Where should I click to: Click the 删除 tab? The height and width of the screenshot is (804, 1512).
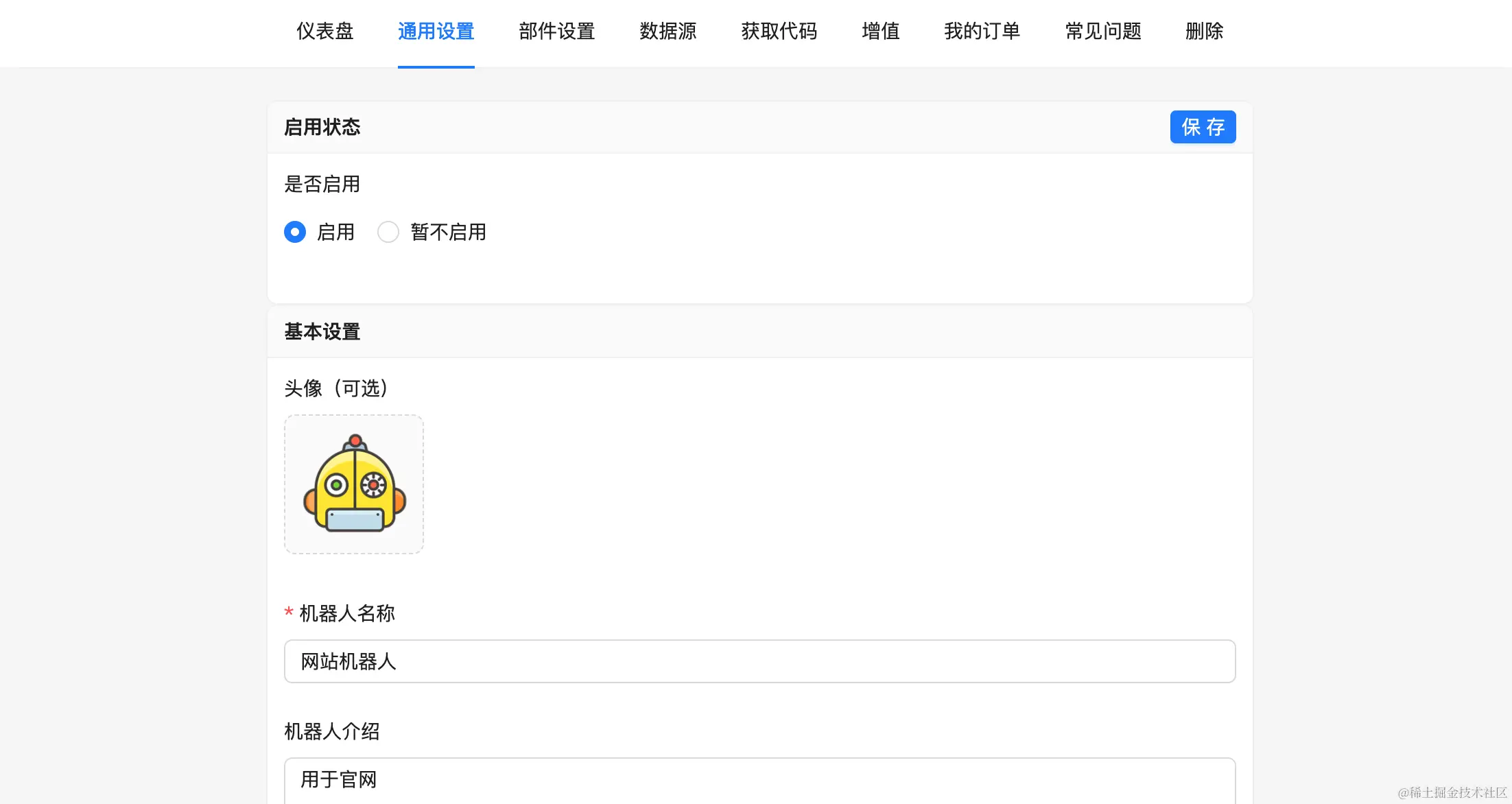1204,32
